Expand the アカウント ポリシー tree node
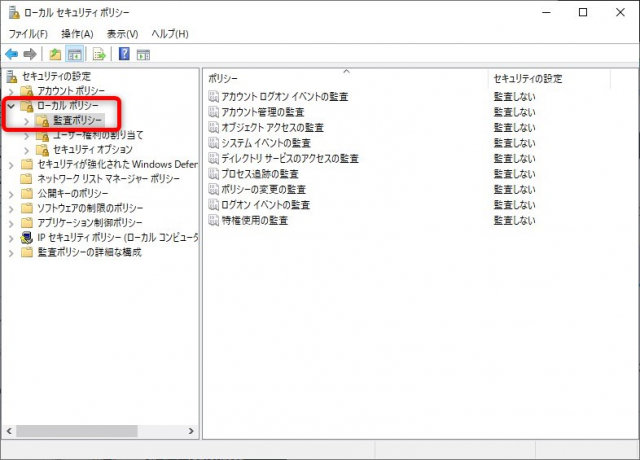The height and width of the screenshot is (460, 640). (10, 91)
